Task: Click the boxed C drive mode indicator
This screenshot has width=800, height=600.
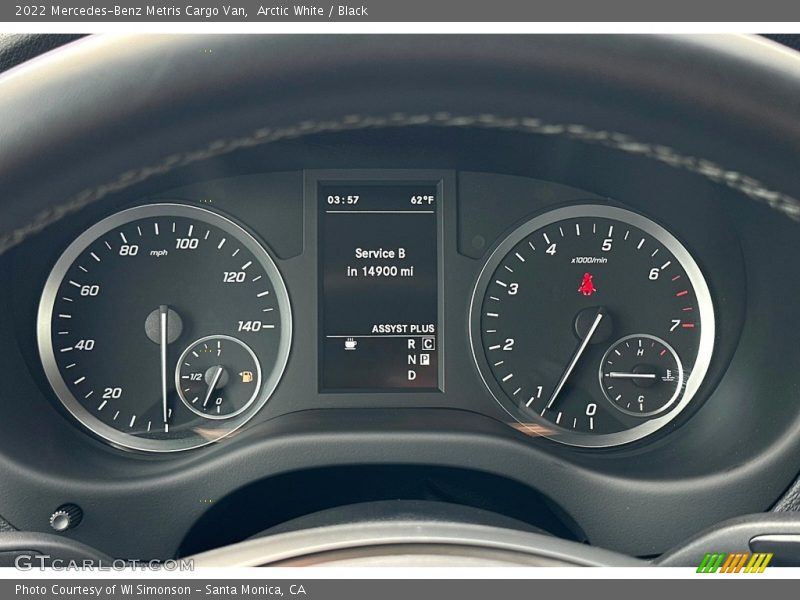Action: click(x=428, y=344)
